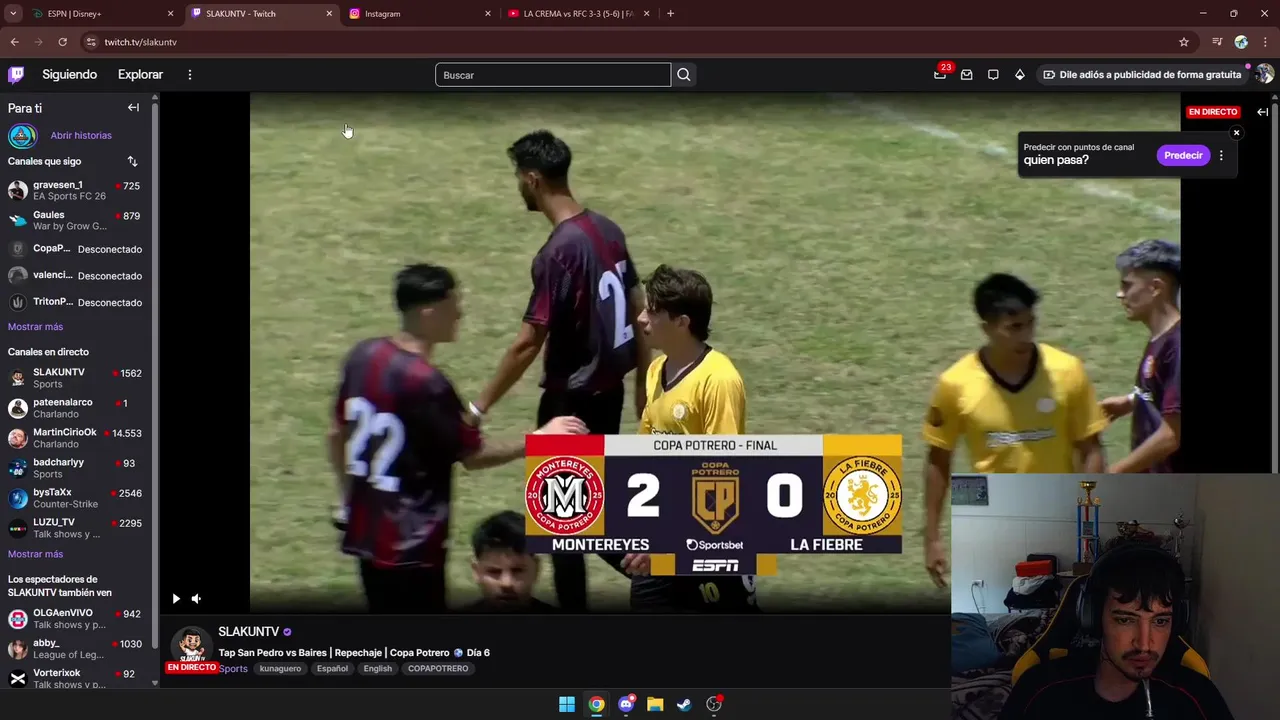Open the whispers chat icon

[993, 75]
